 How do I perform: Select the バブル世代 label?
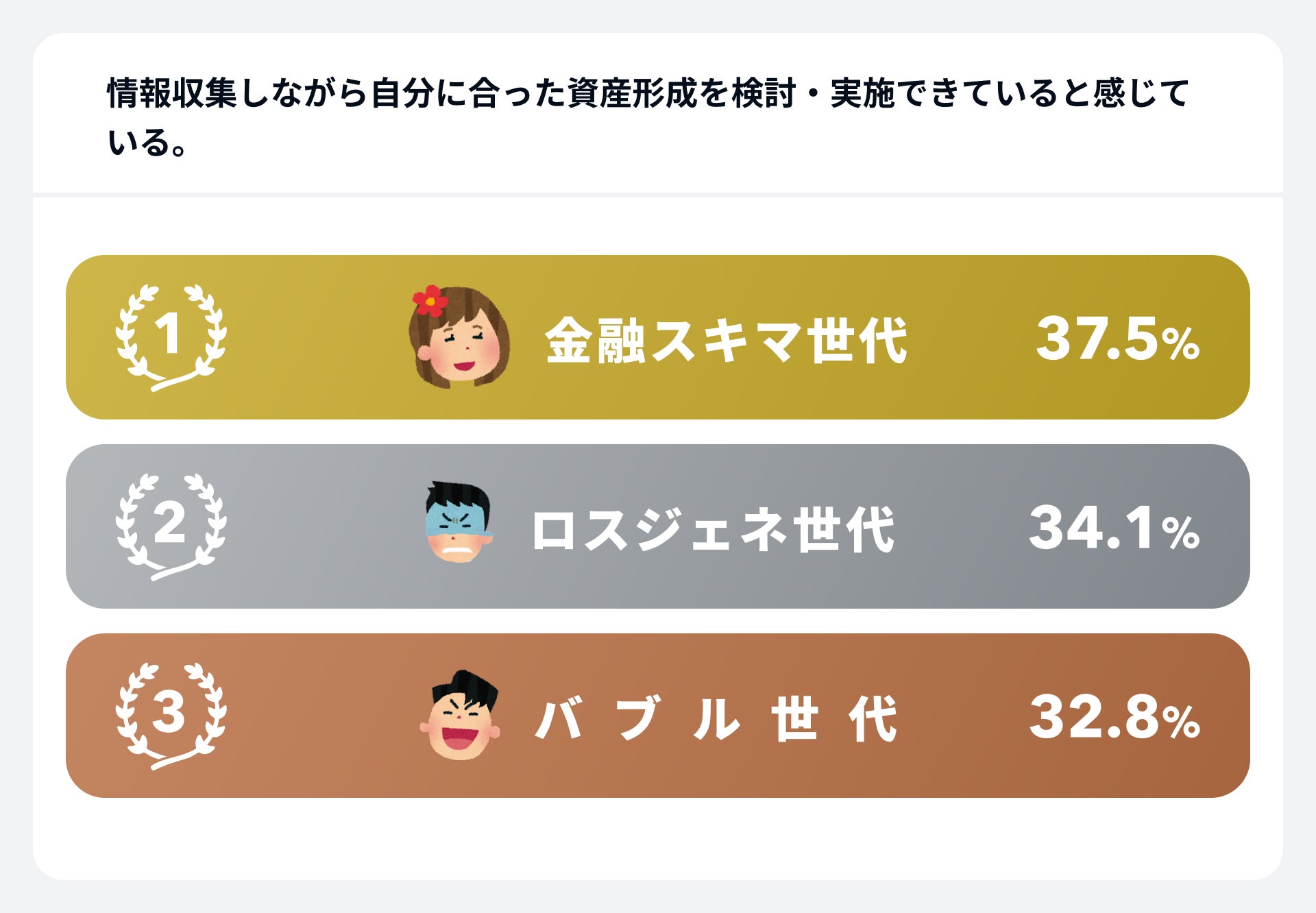(716, 718)
